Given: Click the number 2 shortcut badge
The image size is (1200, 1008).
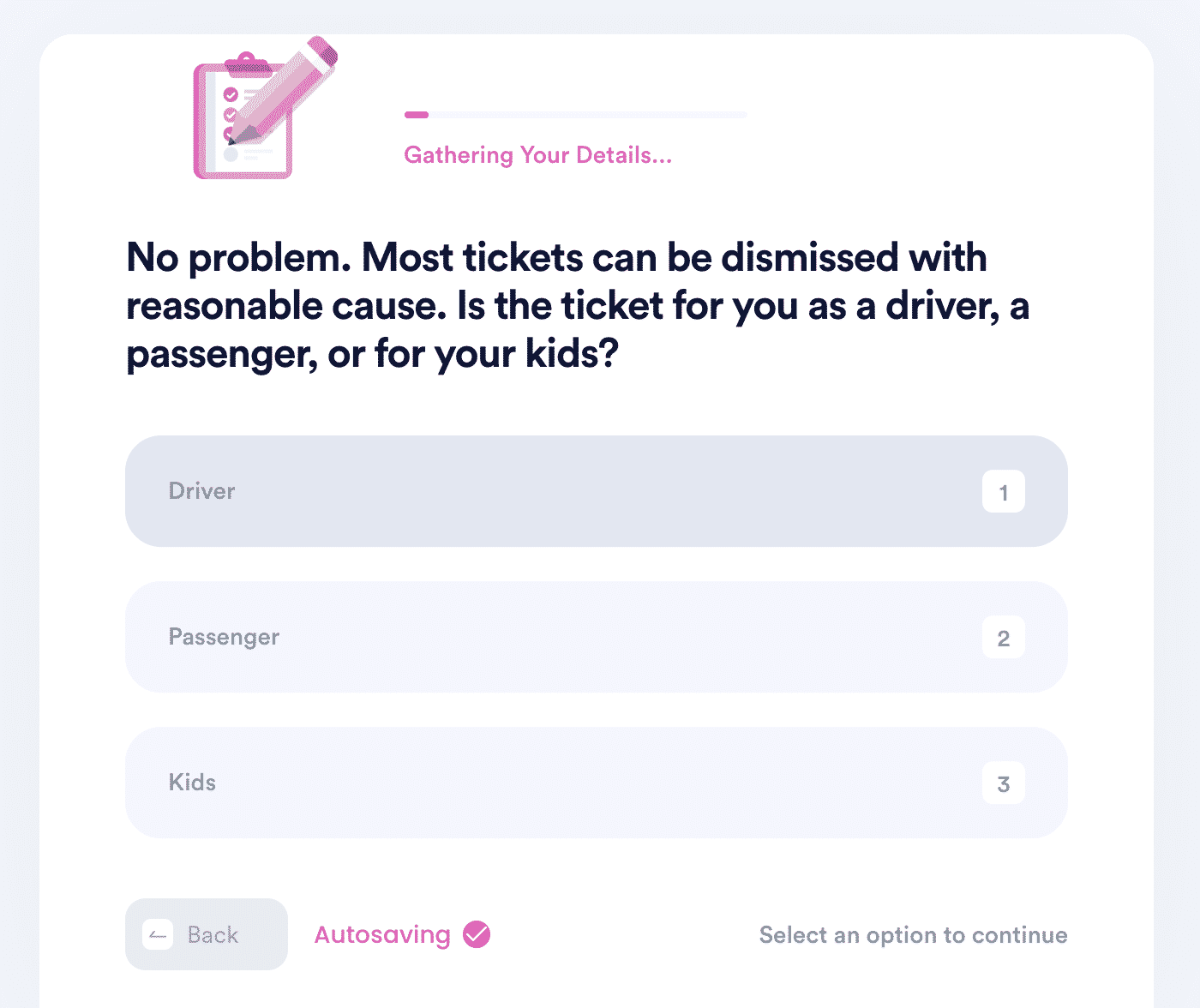Looking at the screenshot, I should [1003, 638].
